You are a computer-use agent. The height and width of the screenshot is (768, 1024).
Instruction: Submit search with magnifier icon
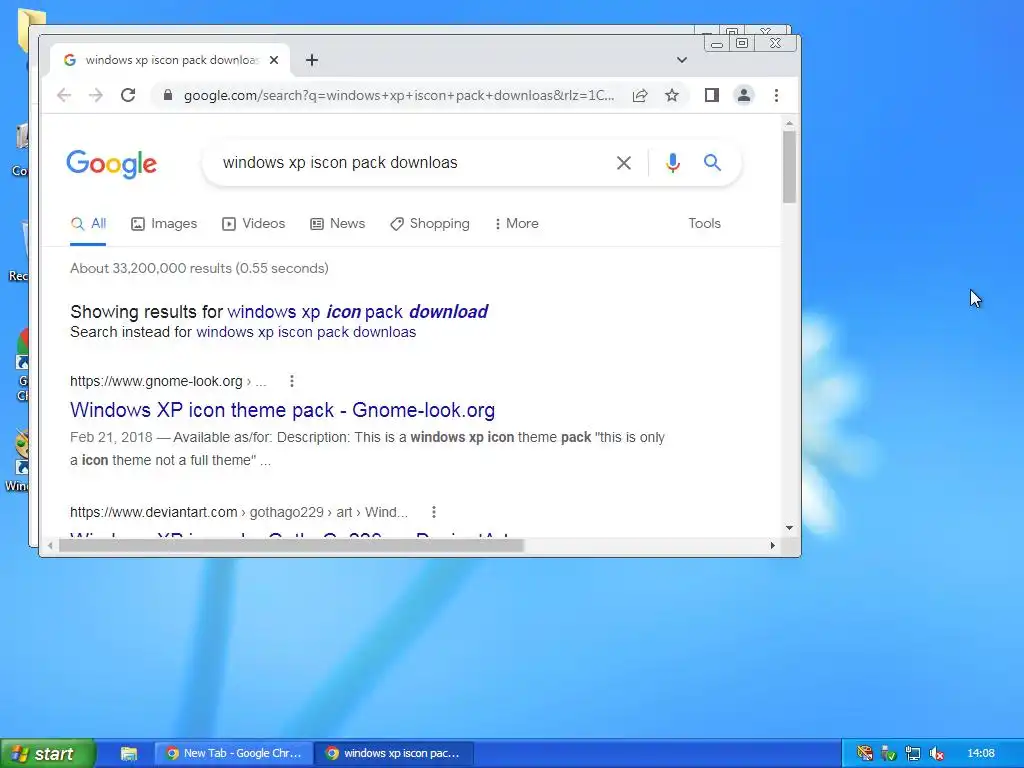tap(712, 163)
